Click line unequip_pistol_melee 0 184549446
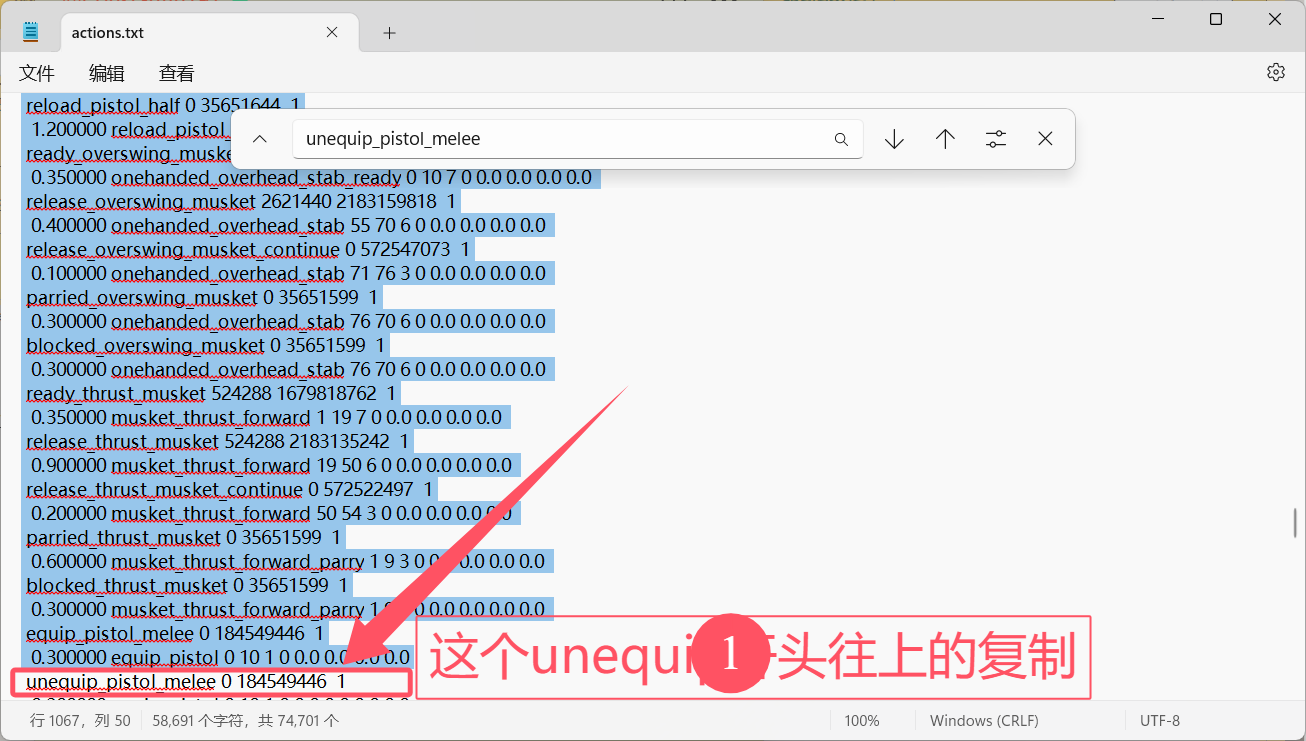The image size is (1306, 741). tap(186, 681)
